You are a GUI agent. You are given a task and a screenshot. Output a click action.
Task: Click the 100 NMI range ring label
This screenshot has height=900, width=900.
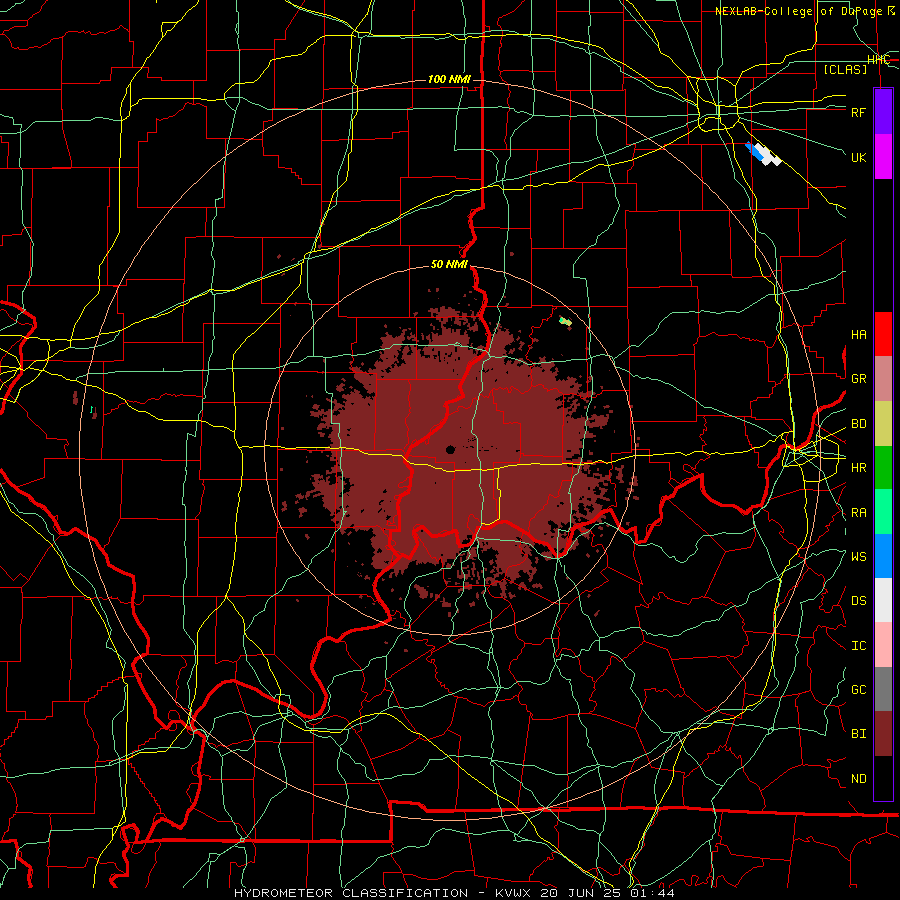(449, 79)
